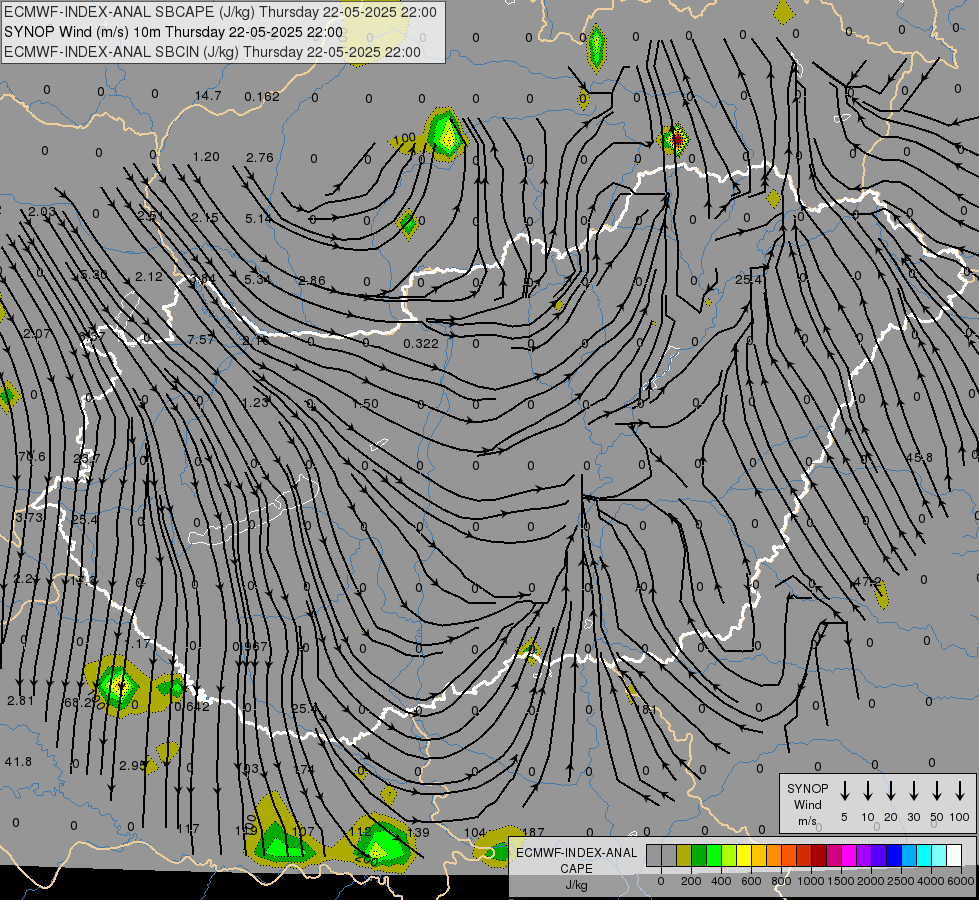
Task: Click the SBCAPE title line in header
Action: (220, 12)
